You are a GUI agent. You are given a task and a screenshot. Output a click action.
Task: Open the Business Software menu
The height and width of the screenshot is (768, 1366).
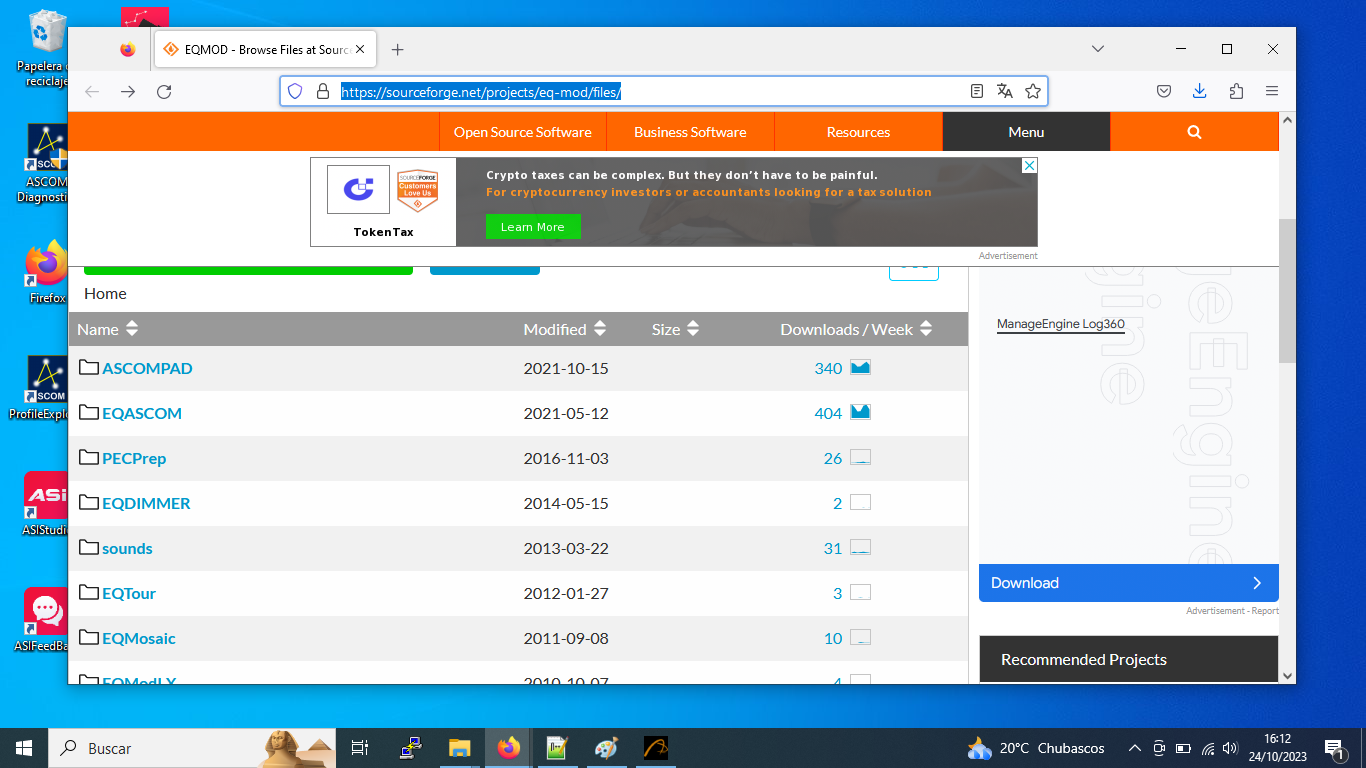(690, 132)
